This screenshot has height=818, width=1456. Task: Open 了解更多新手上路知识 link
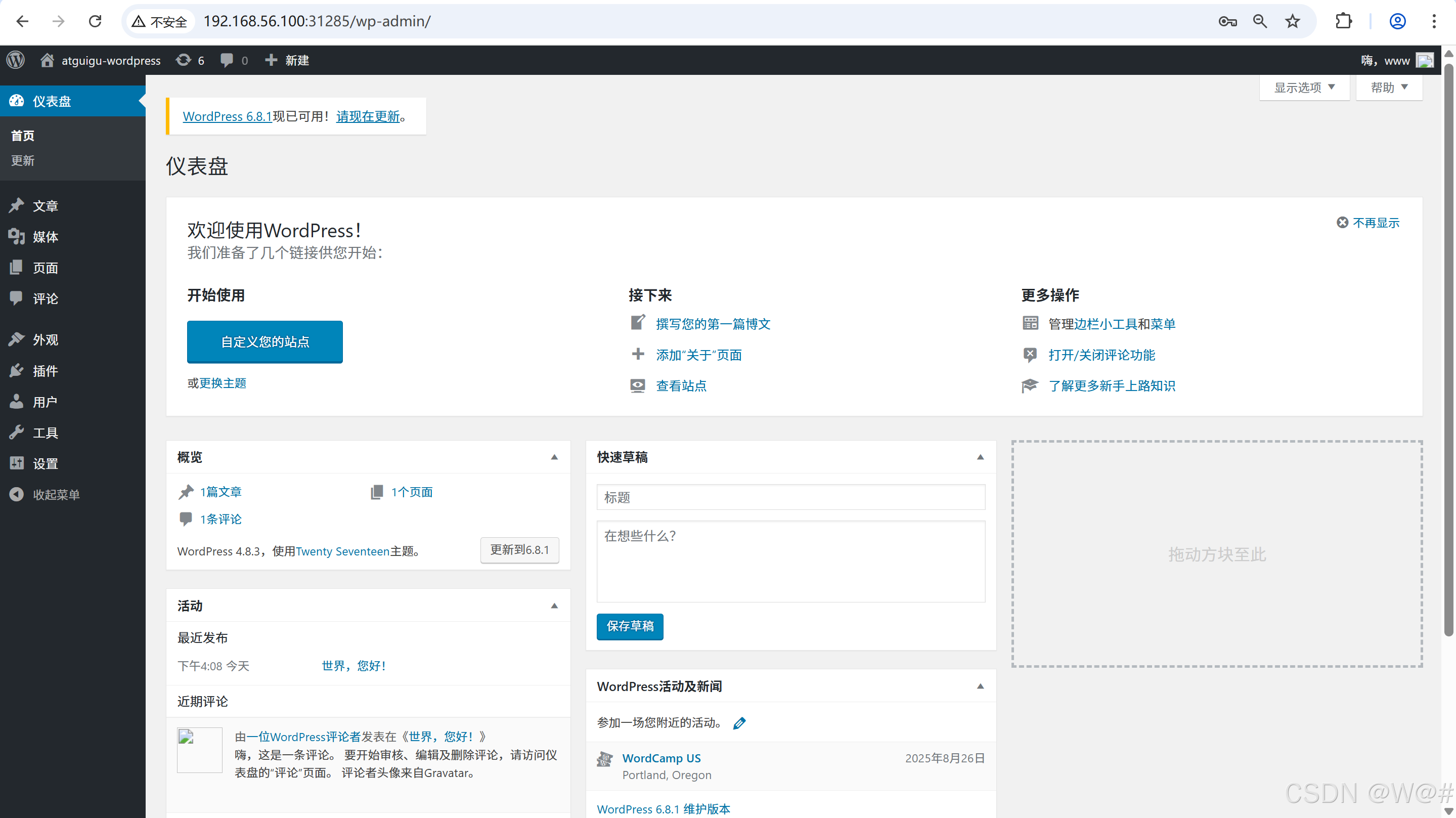(1112, 385)
